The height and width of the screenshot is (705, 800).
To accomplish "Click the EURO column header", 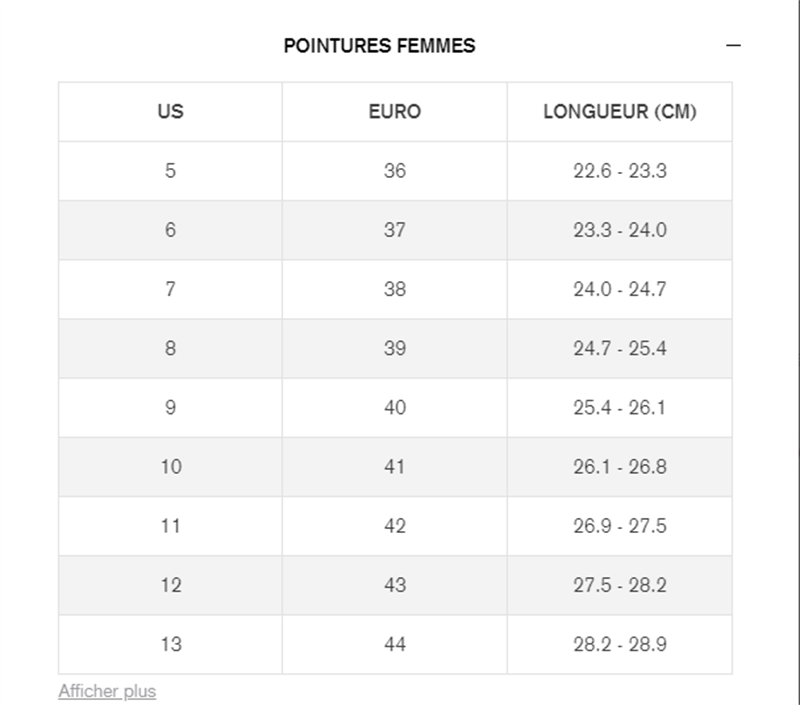I will (x=395, y=111).
